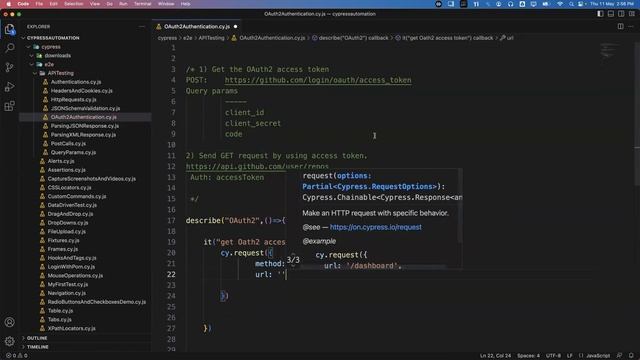Click errors and warnings status indicator
Screen dimensions: 640x360
pyautogui.click(x=17, y=356)
